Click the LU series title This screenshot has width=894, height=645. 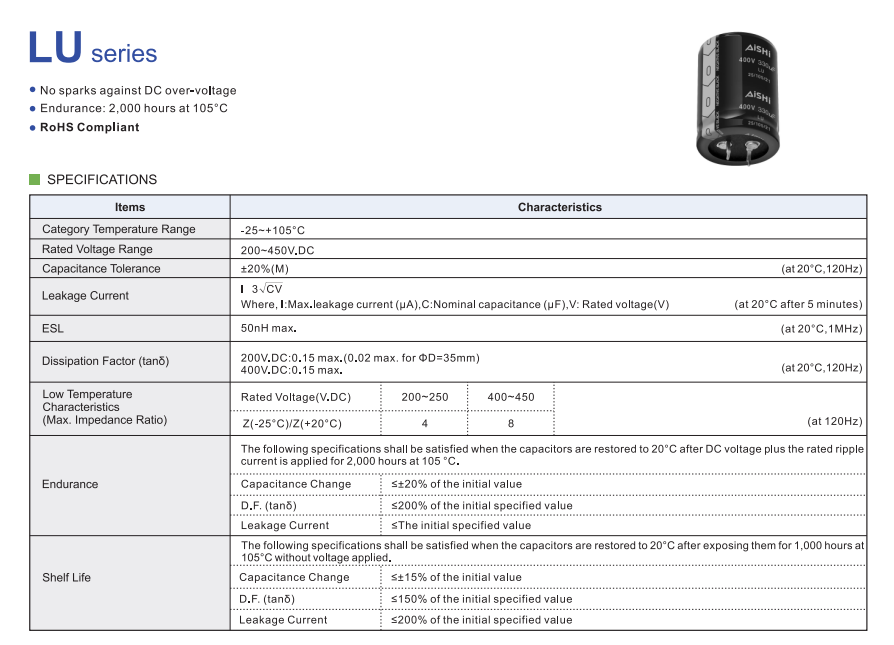point(92,49)
